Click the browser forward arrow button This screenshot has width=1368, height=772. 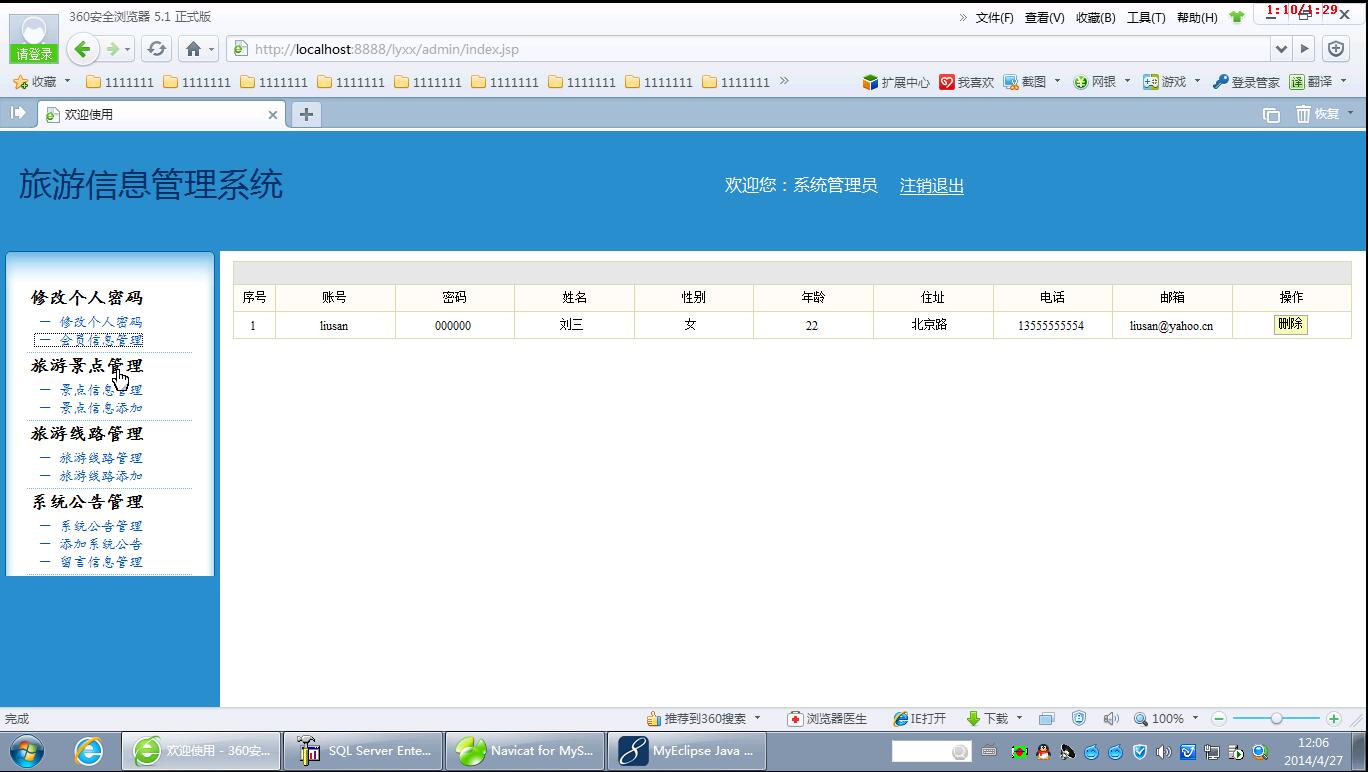[112, 49]
